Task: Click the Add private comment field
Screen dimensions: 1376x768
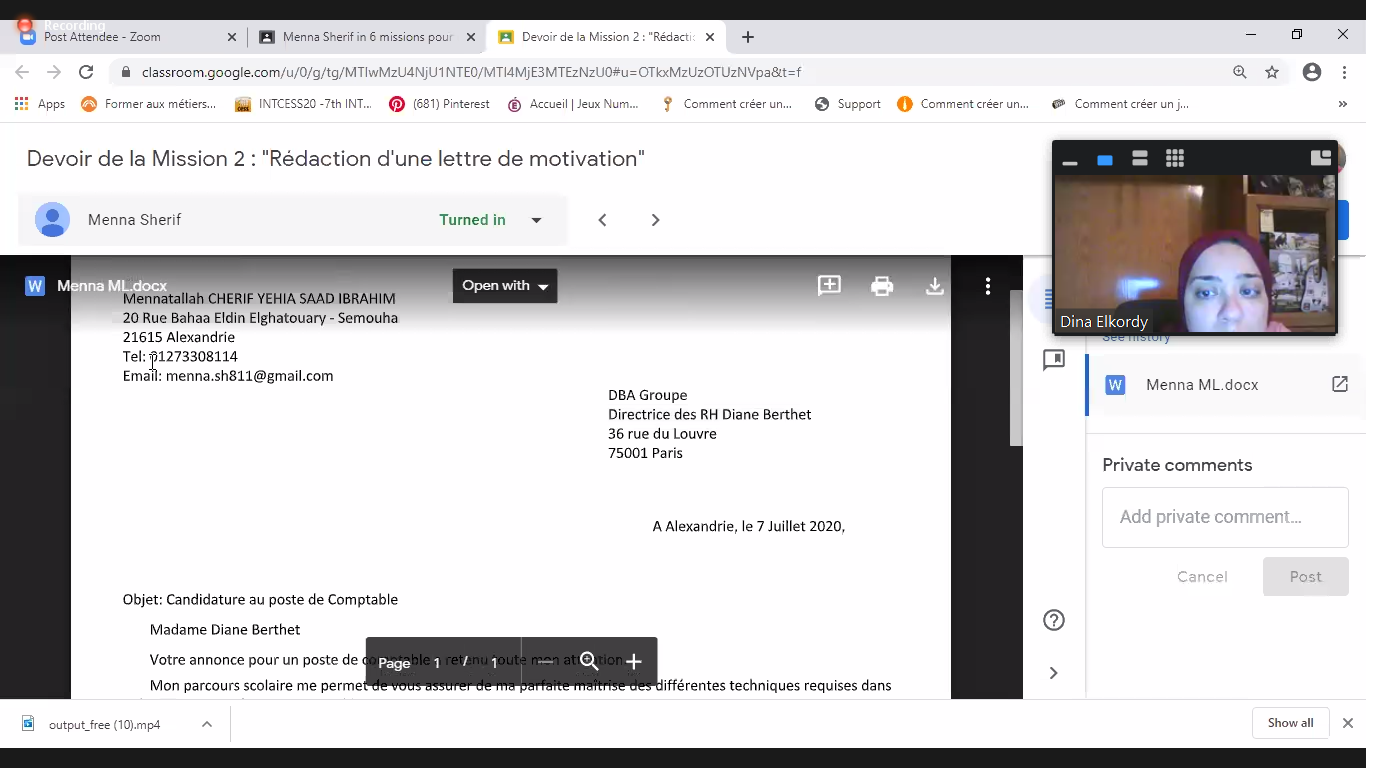Action: (x=1225, y=517)
